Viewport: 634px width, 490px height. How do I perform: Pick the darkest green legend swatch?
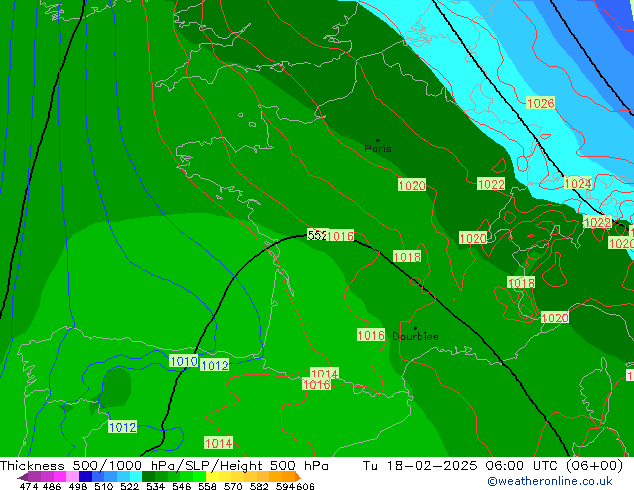point(146,477)
